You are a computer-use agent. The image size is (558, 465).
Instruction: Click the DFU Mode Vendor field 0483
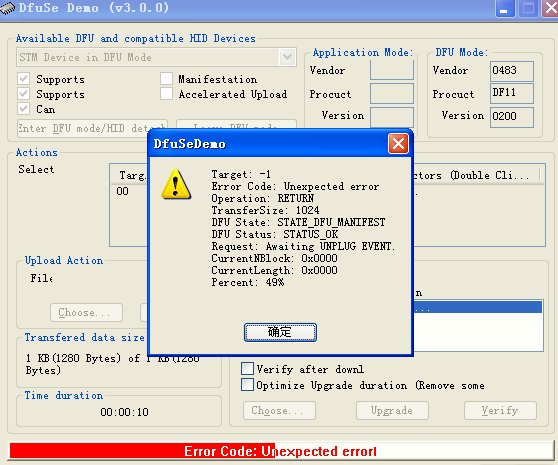pyautogui.click(x=512, y=71)
